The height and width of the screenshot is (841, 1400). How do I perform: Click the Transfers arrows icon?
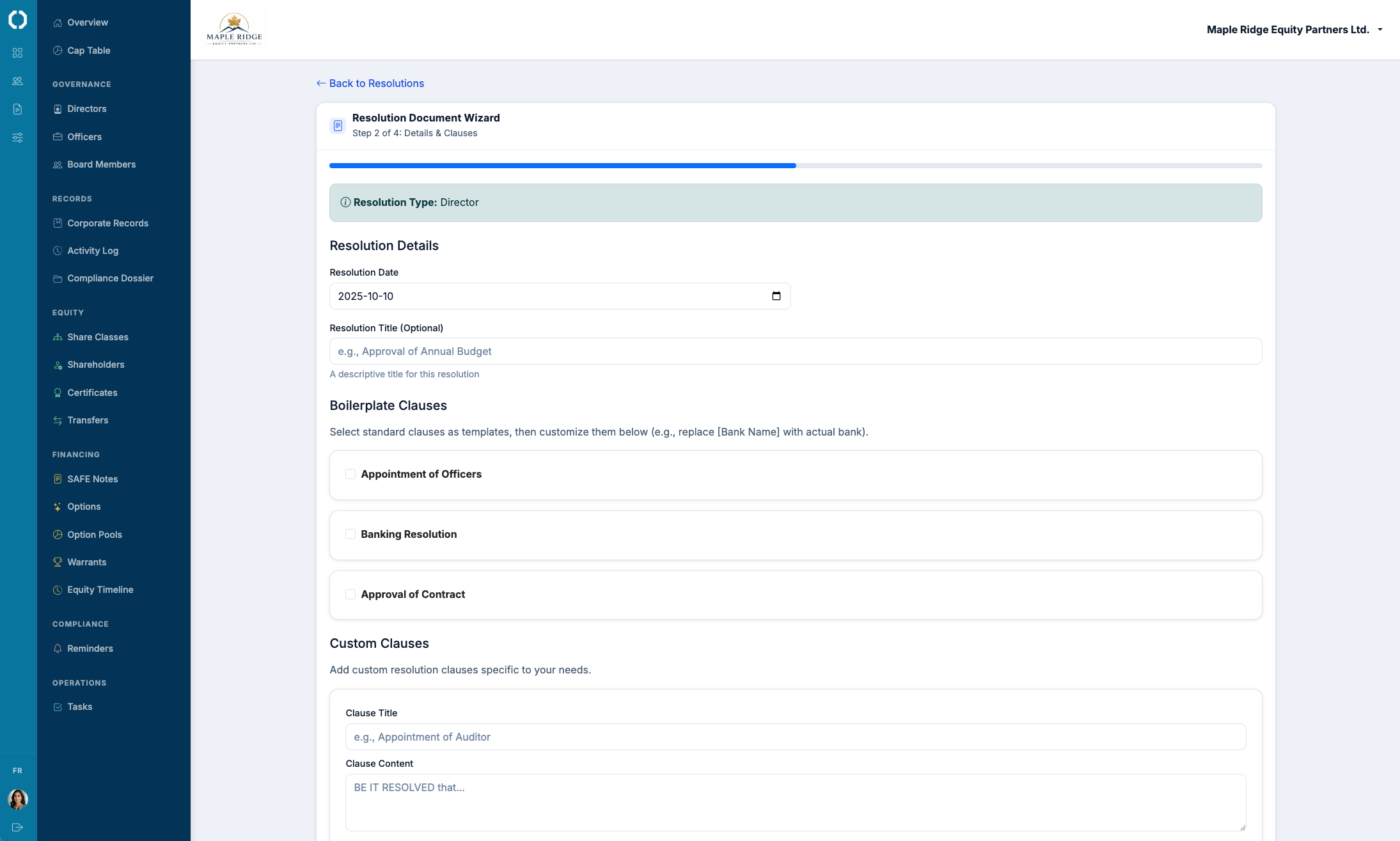click(x=58, y=420)
